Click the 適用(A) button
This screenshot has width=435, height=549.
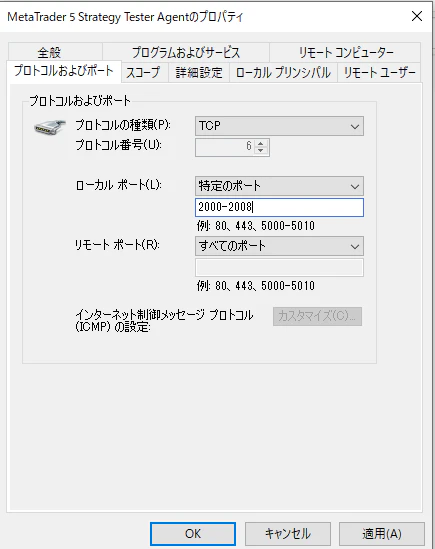382,534
